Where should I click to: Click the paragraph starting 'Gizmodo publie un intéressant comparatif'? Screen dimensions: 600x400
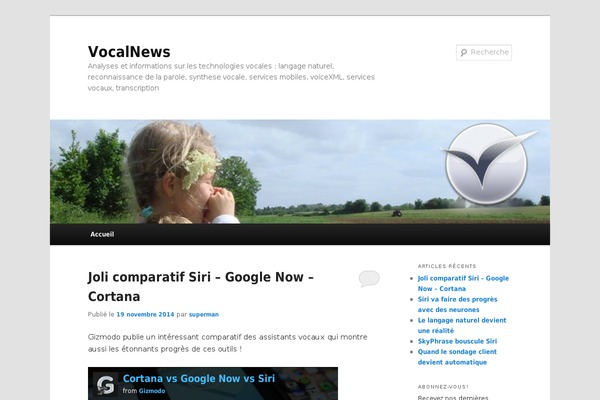(228, 343)
